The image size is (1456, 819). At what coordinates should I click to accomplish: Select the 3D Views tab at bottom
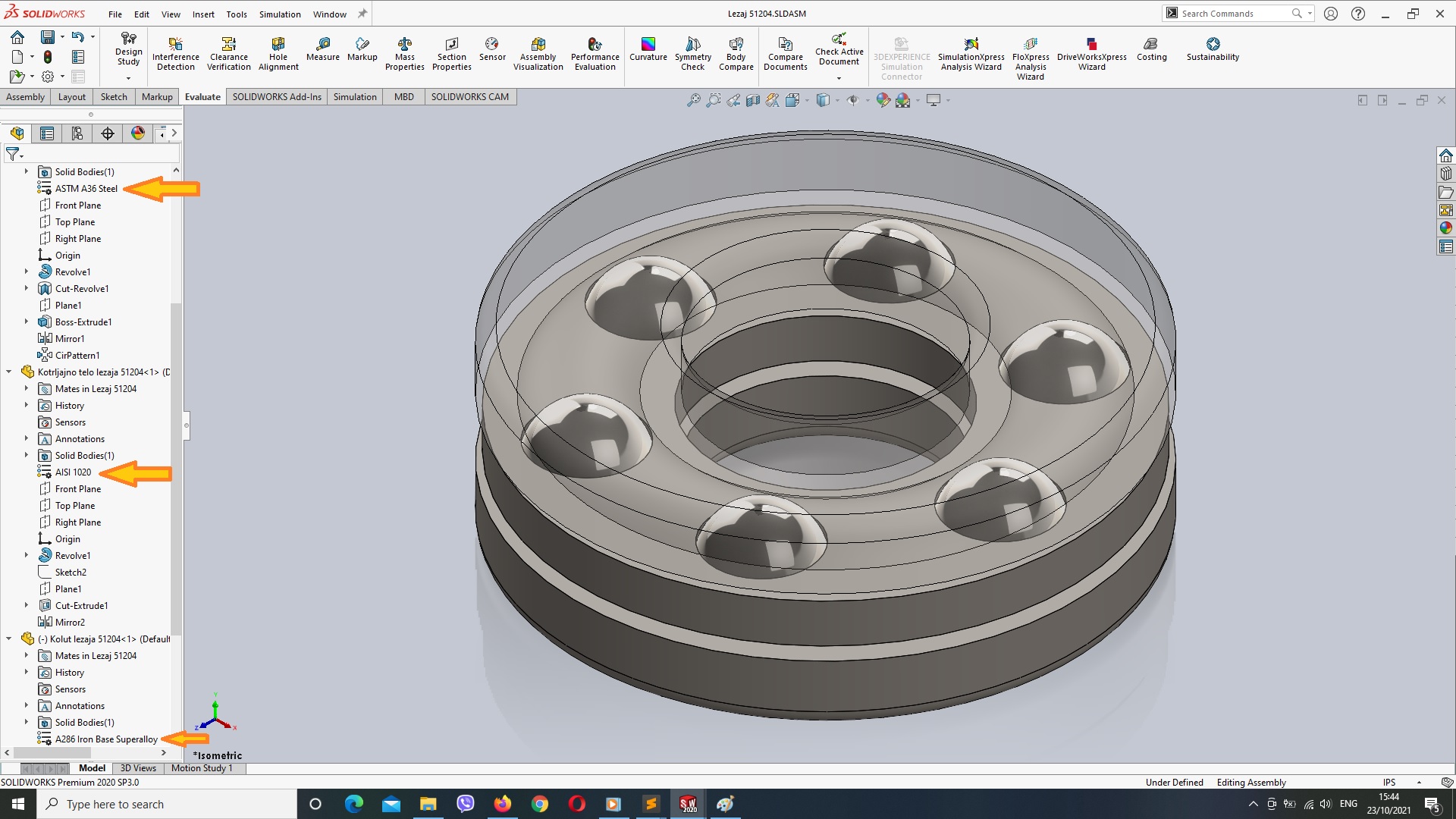click(x=139, y=768)
